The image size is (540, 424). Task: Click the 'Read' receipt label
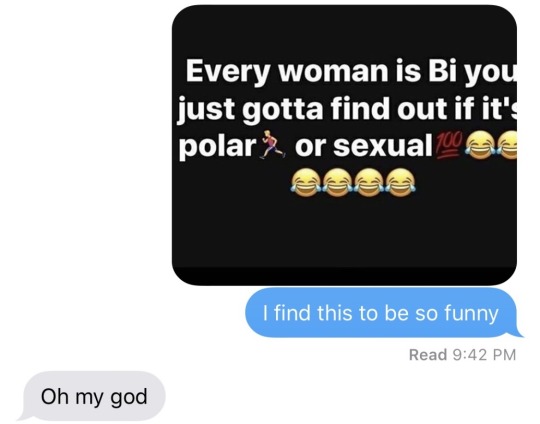pyautogui.click(x=428, y=355)
